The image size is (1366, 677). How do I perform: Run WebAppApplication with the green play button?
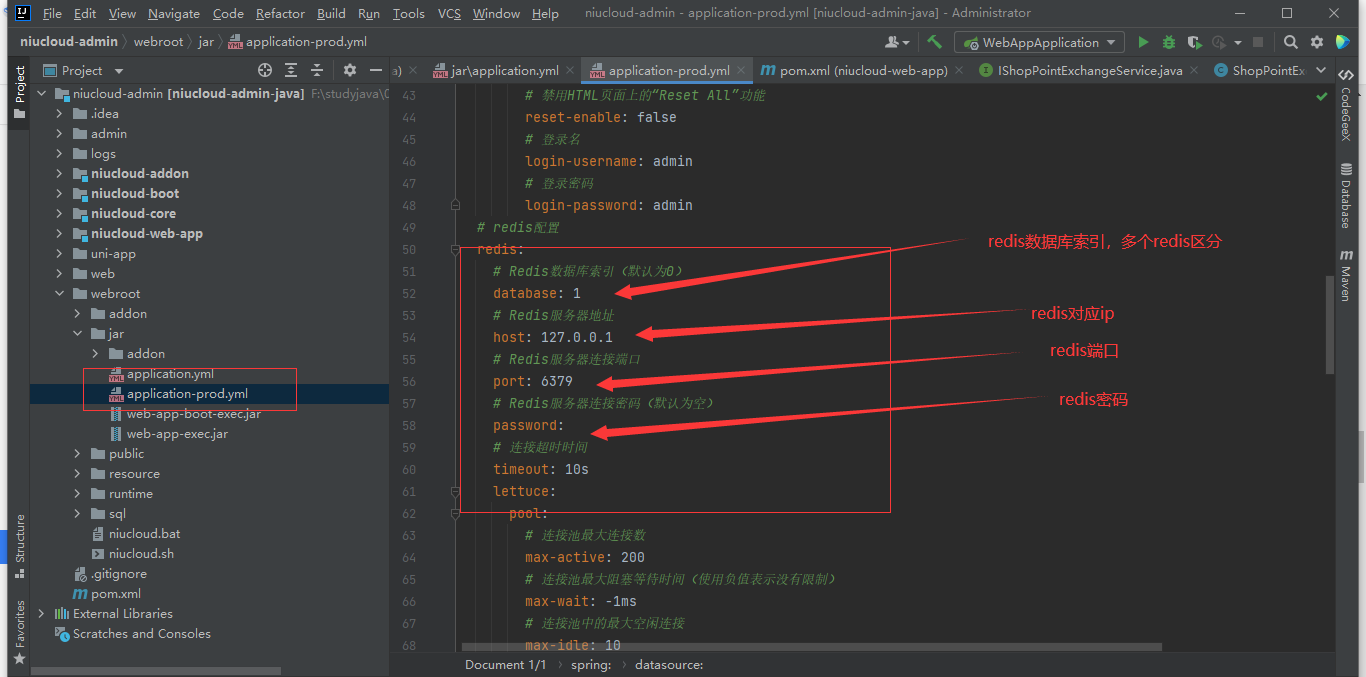pos(1143,42)
